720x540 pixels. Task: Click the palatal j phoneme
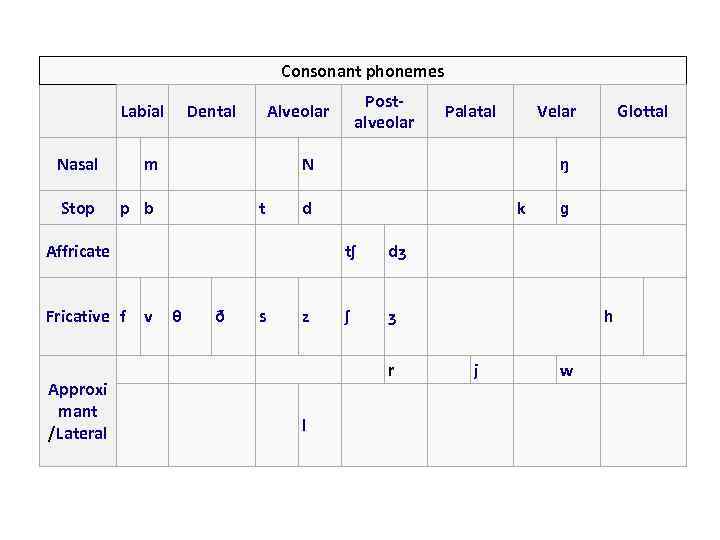(x=476, y=370)
